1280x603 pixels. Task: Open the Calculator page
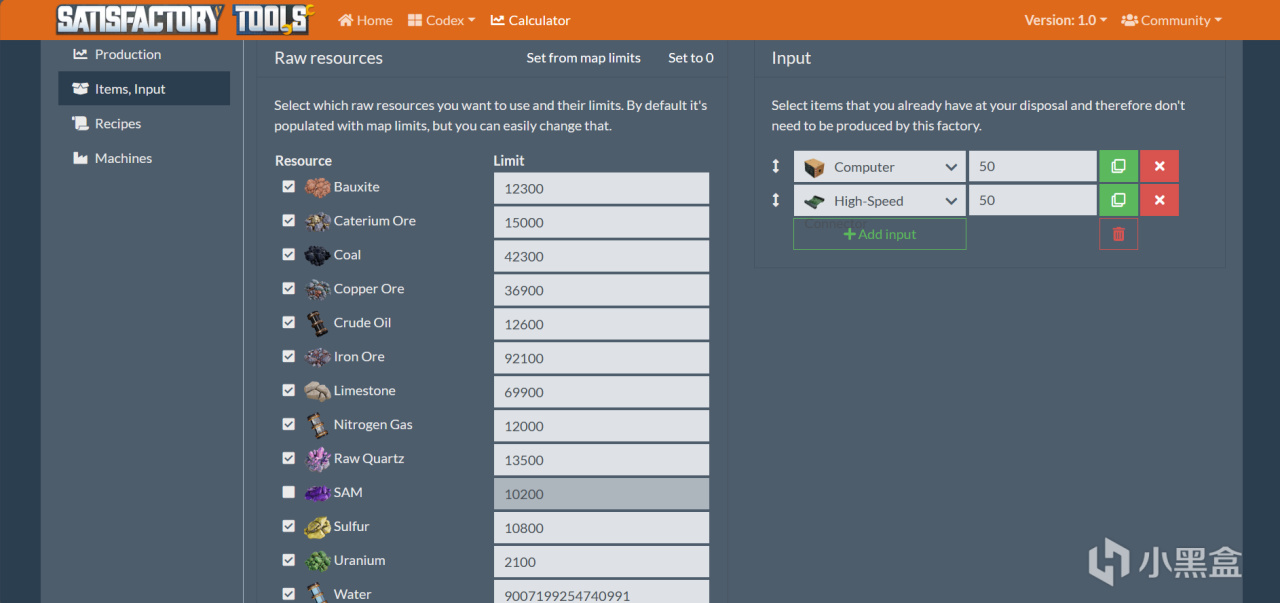(531, 20)
